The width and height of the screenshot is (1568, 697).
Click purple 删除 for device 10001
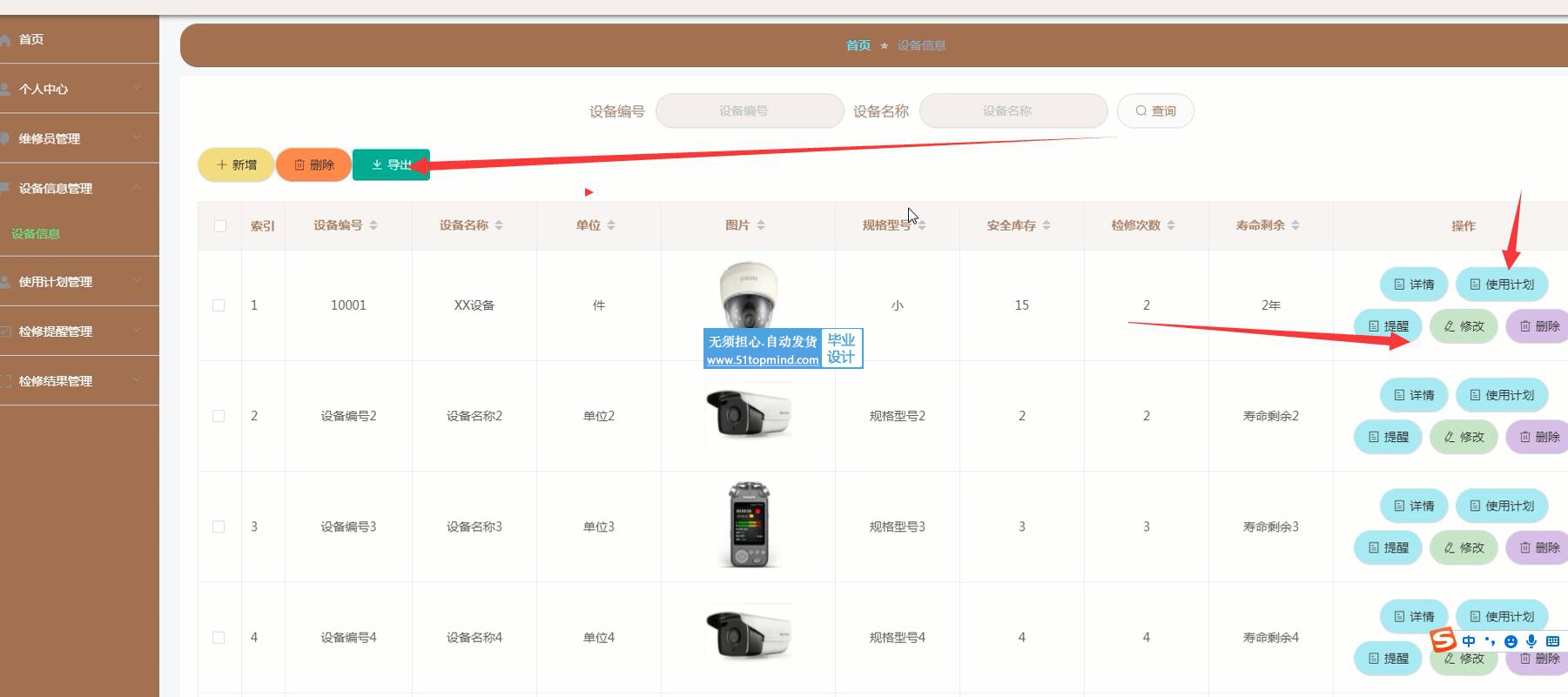(1538, 326)
